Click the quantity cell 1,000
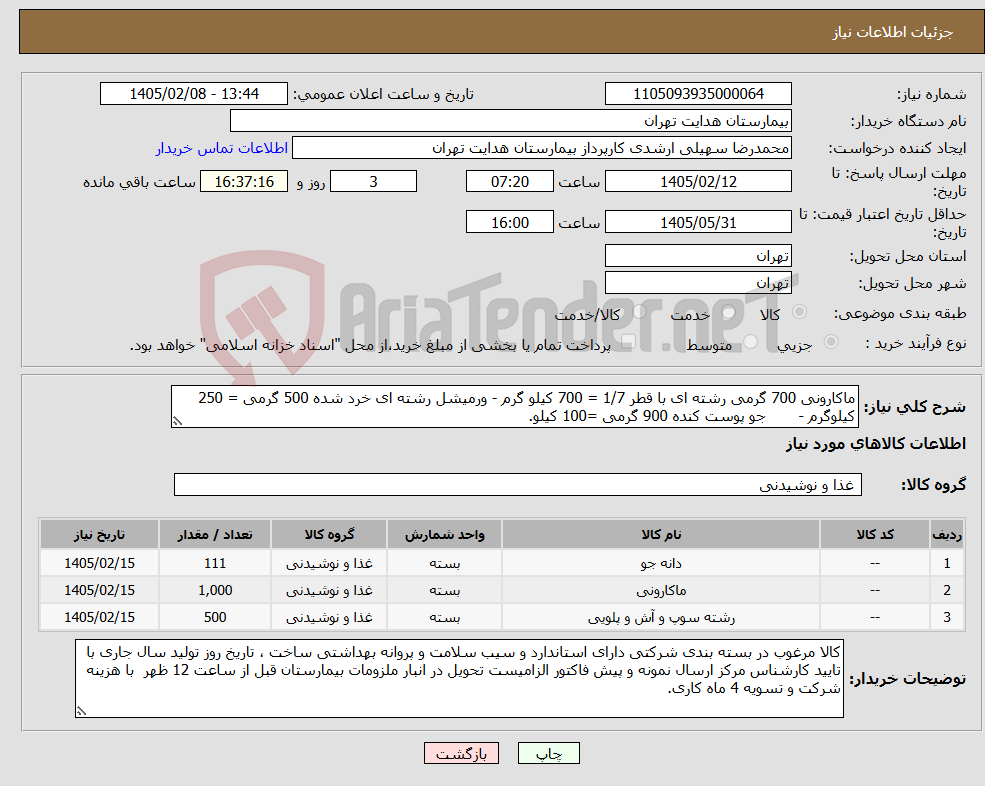Image resolution: width=985 pixels, height=786 pixels. pos(215,590)
